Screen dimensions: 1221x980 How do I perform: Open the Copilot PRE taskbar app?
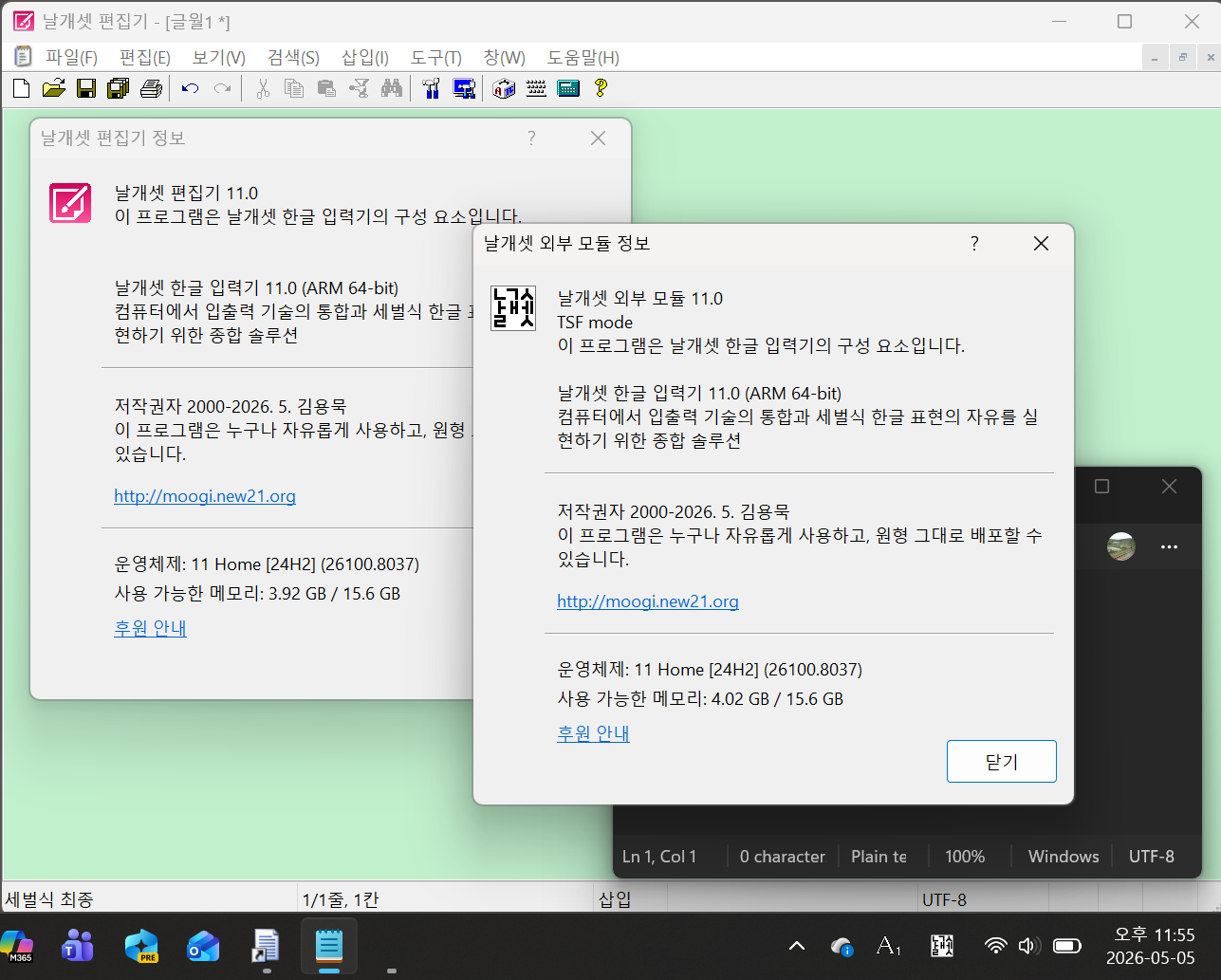[x=140, y=946]
